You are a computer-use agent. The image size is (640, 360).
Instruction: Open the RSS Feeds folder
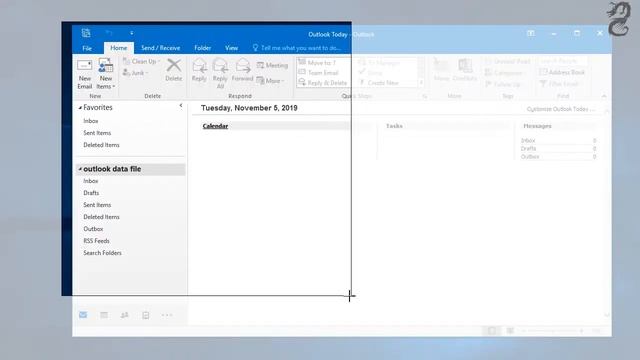coord(96,241)
